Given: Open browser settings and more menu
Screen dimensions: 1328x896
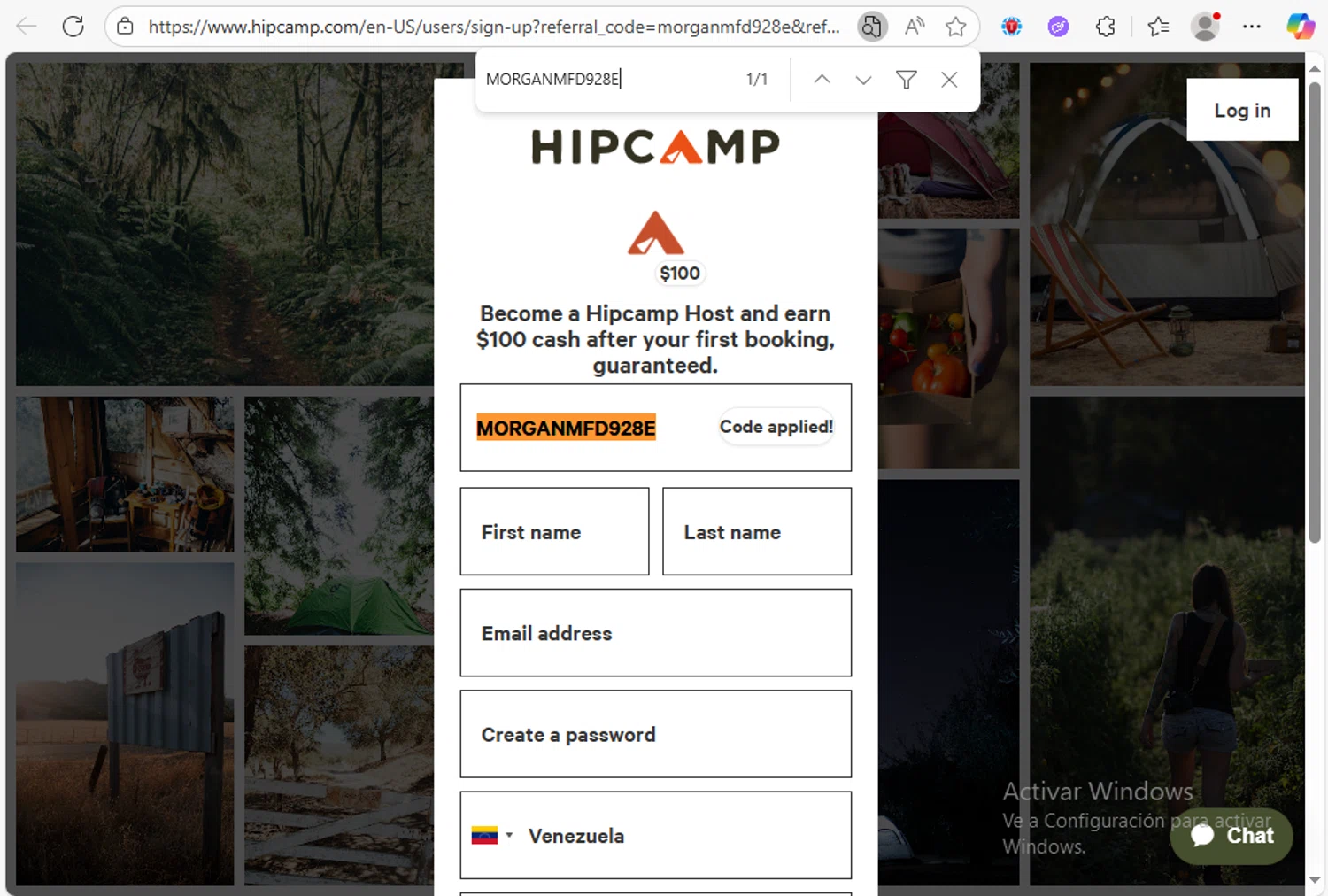Looking at the screenshot, I should tap(1252, 27).
